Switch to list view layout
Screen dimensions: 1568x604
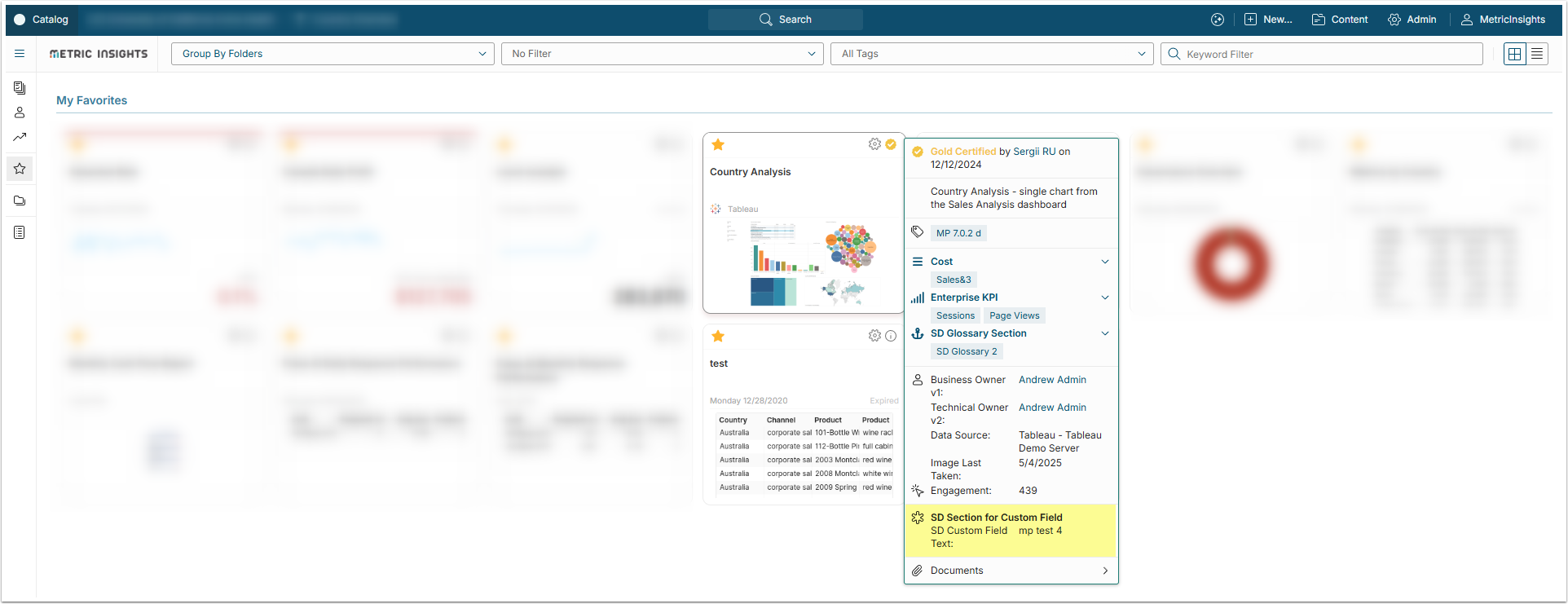pos(1537,54)
